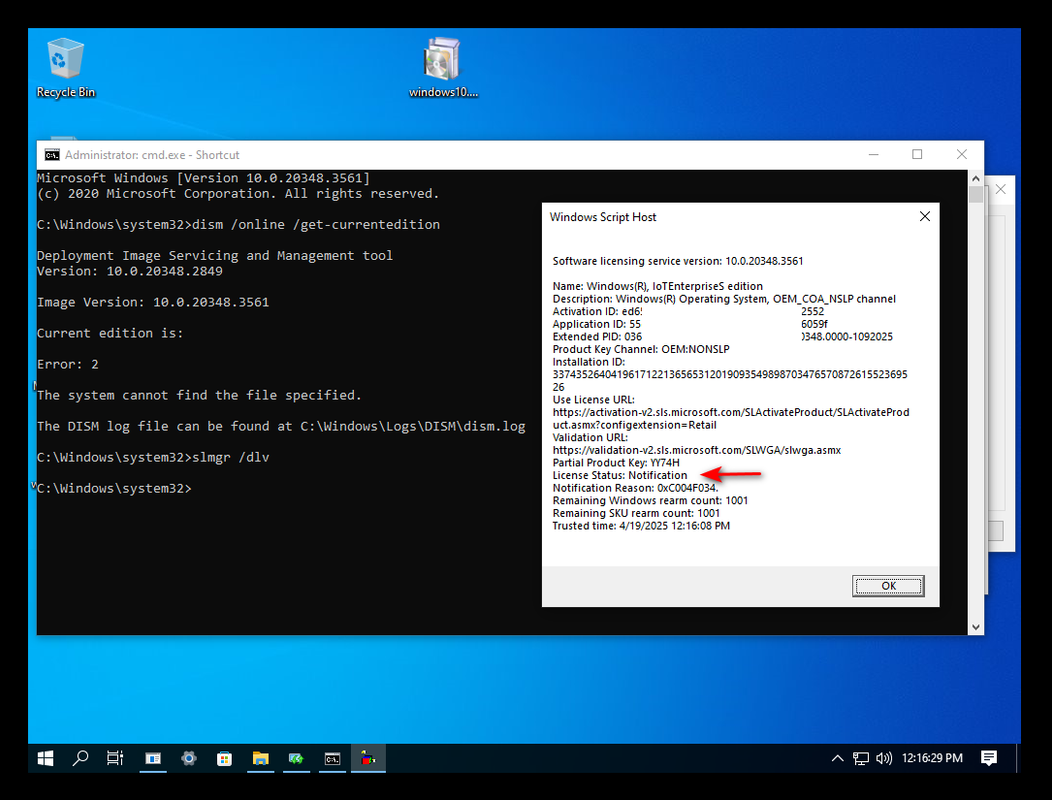
Task: Open the Windows Start menu
Action: click(x=45, y=758)
